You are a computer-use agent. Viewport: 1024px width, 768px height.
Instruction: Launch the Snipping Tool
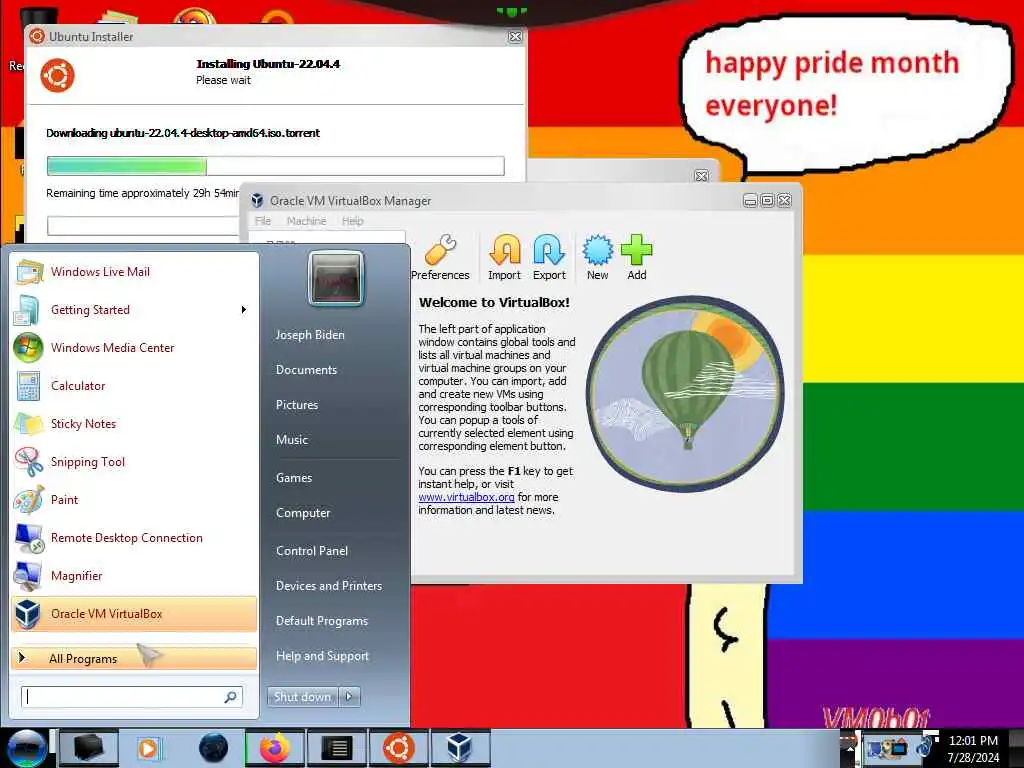click(x=134, y=462)
